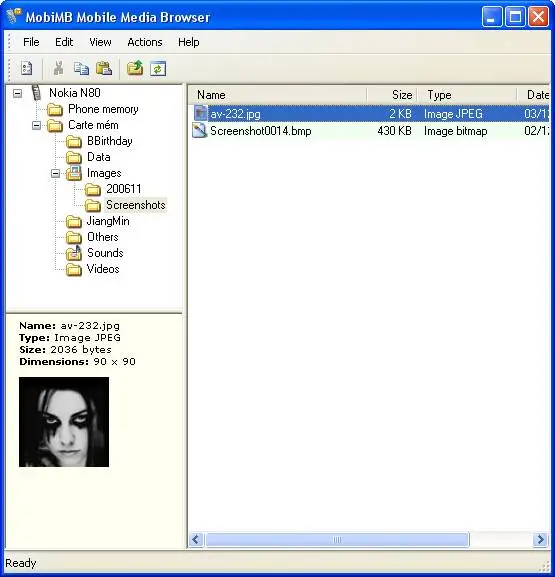Image resolution: width=555 pixels, height=577 pixels.
Task: Sort by the Type column header
Action: pyautogui.click(x=467, y=95)
